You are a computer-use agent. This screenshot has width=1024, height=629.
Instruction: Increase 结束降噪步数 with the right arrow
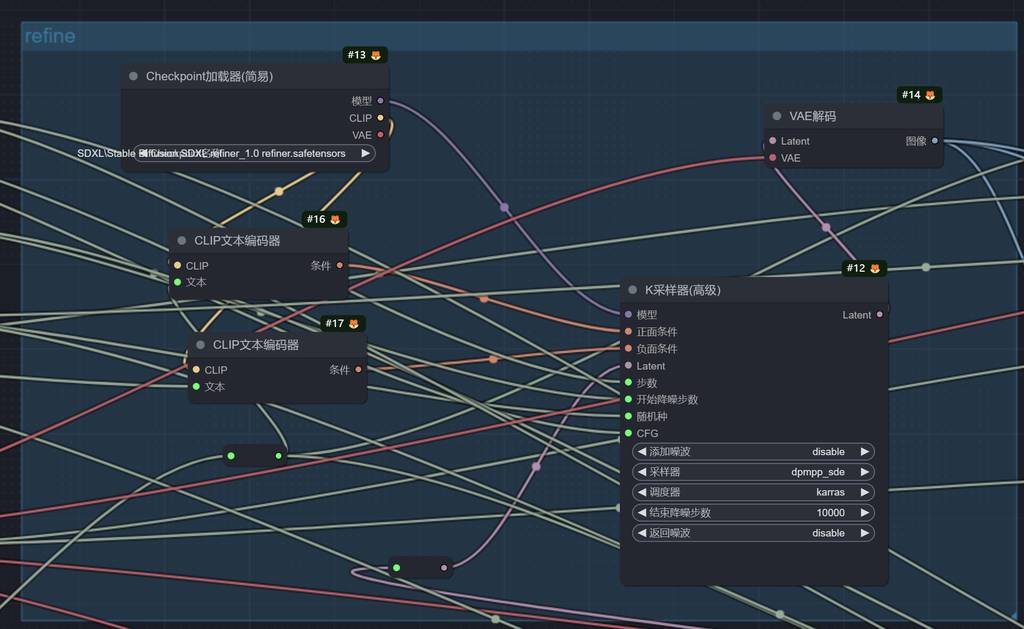[x=865, y=513]
